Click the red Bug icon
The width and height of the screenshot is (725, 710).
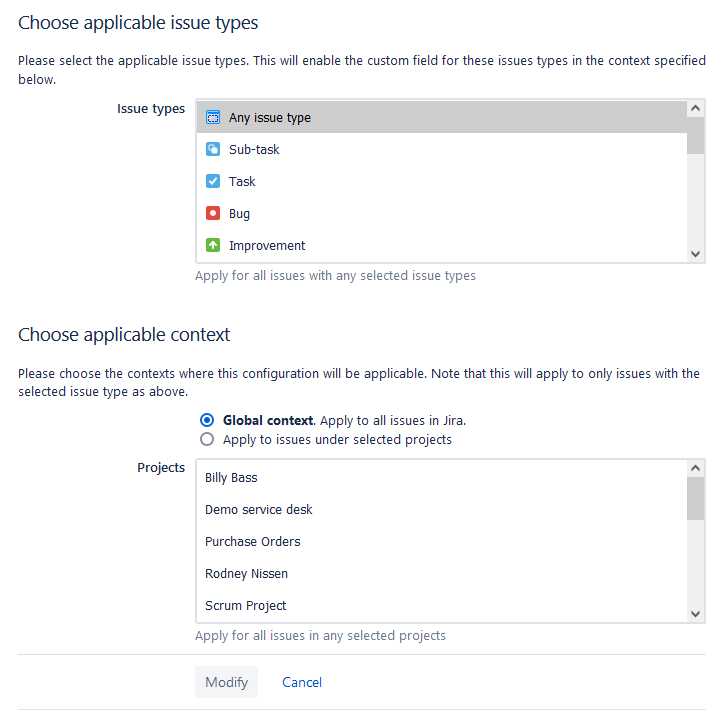(212, 213)
